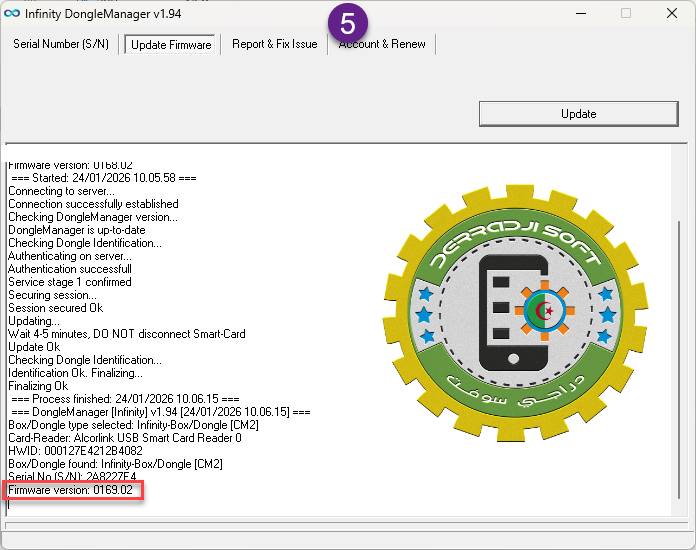696x550 pixels.
Task: Switch to Report & Fix Issue tab
Action: tap(274, 44)
